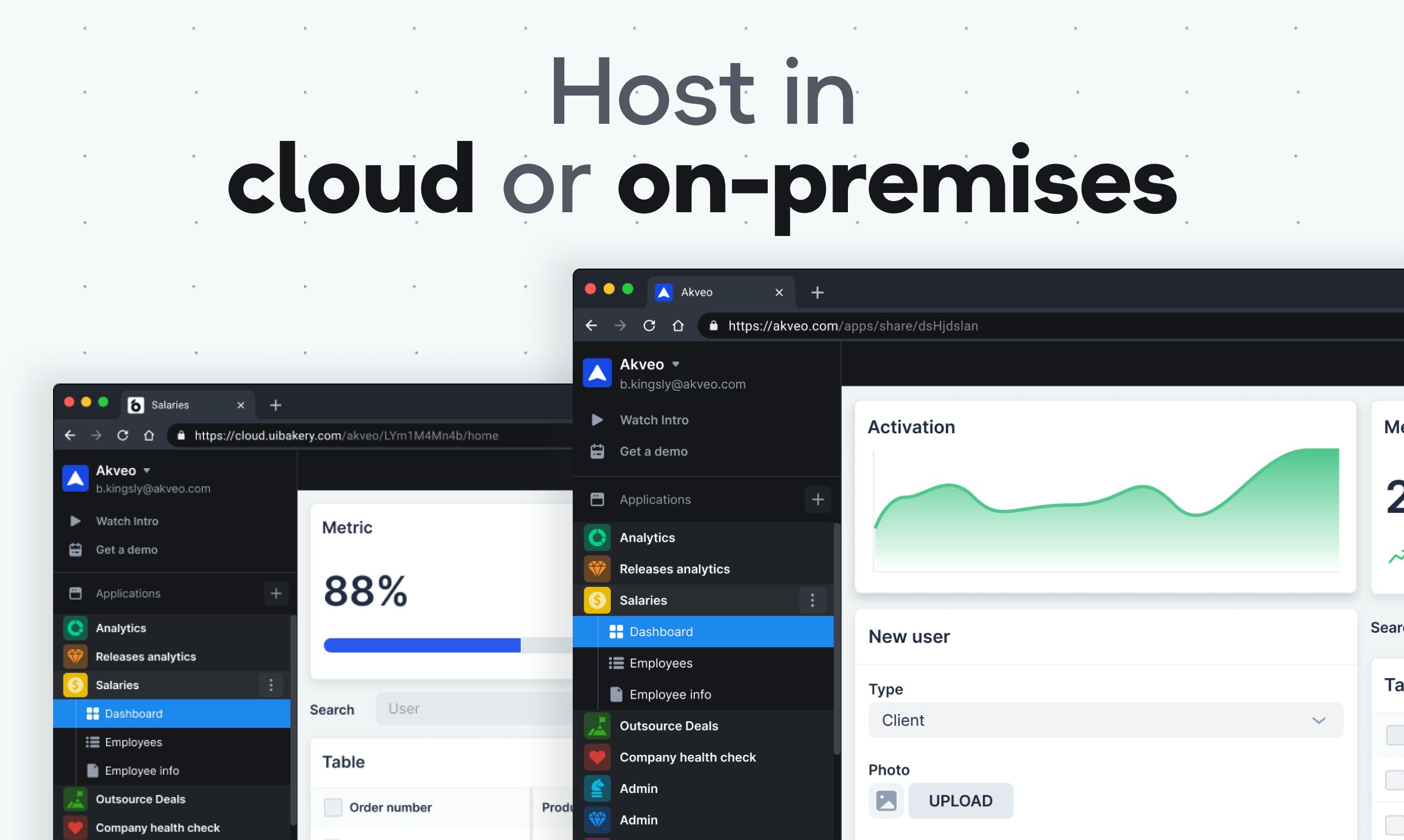Open a new tab in the Salaries browser window
Image resolution: width=1404 pixels, height=840 pixels.
(276, 405)
